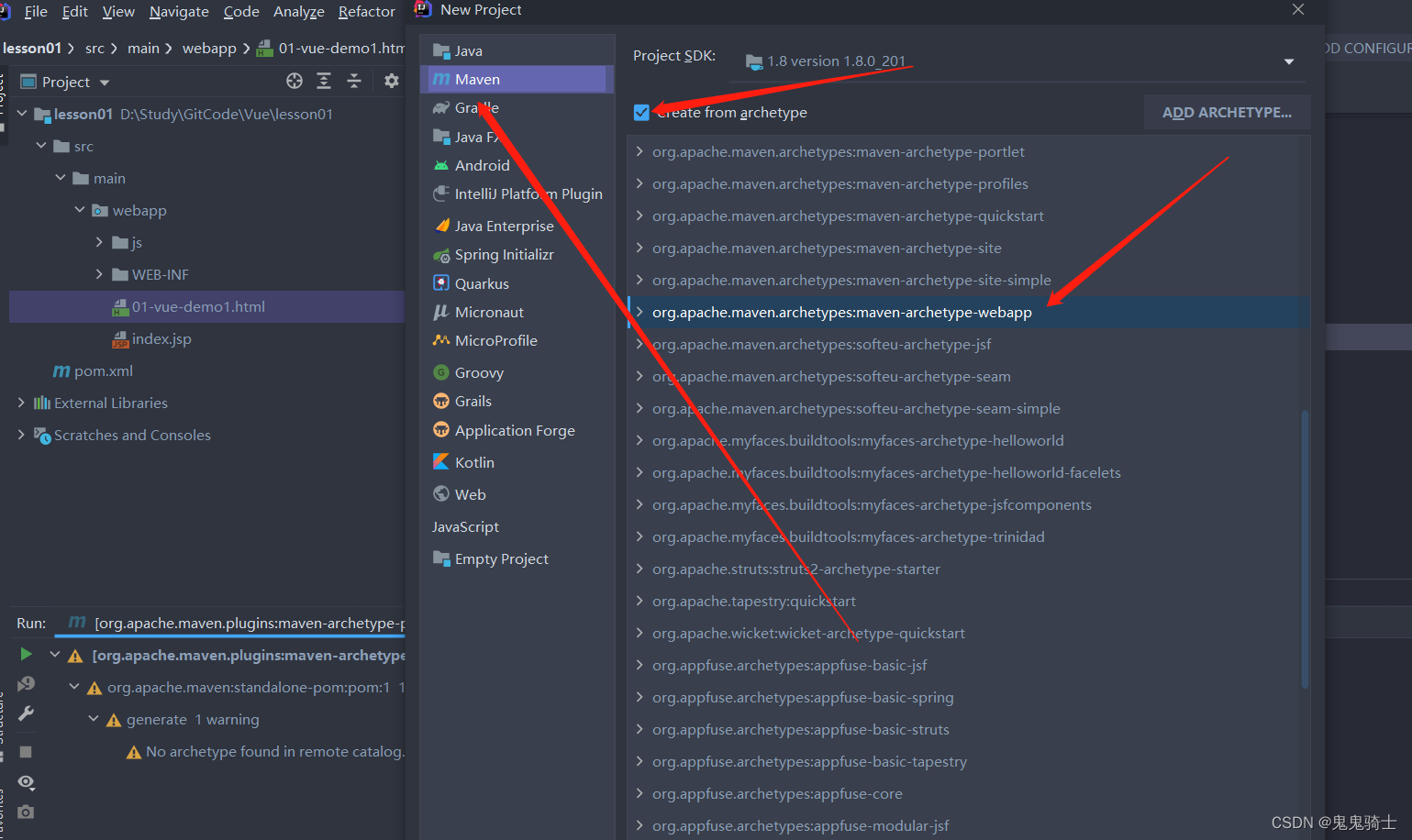Image resolution: width=1412 pixels, height=840 pixels.
Task: Select MicroProfile project type
Action: [517, 340]
